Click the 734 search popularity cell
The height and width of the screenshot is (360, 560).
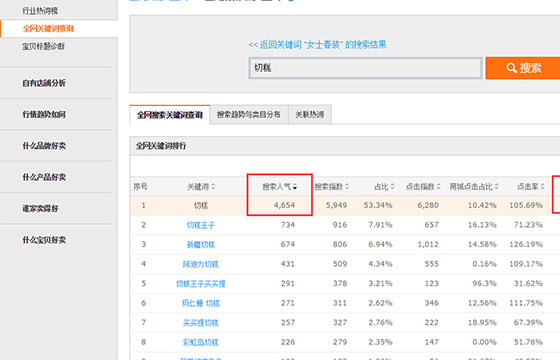coord(288,225)
